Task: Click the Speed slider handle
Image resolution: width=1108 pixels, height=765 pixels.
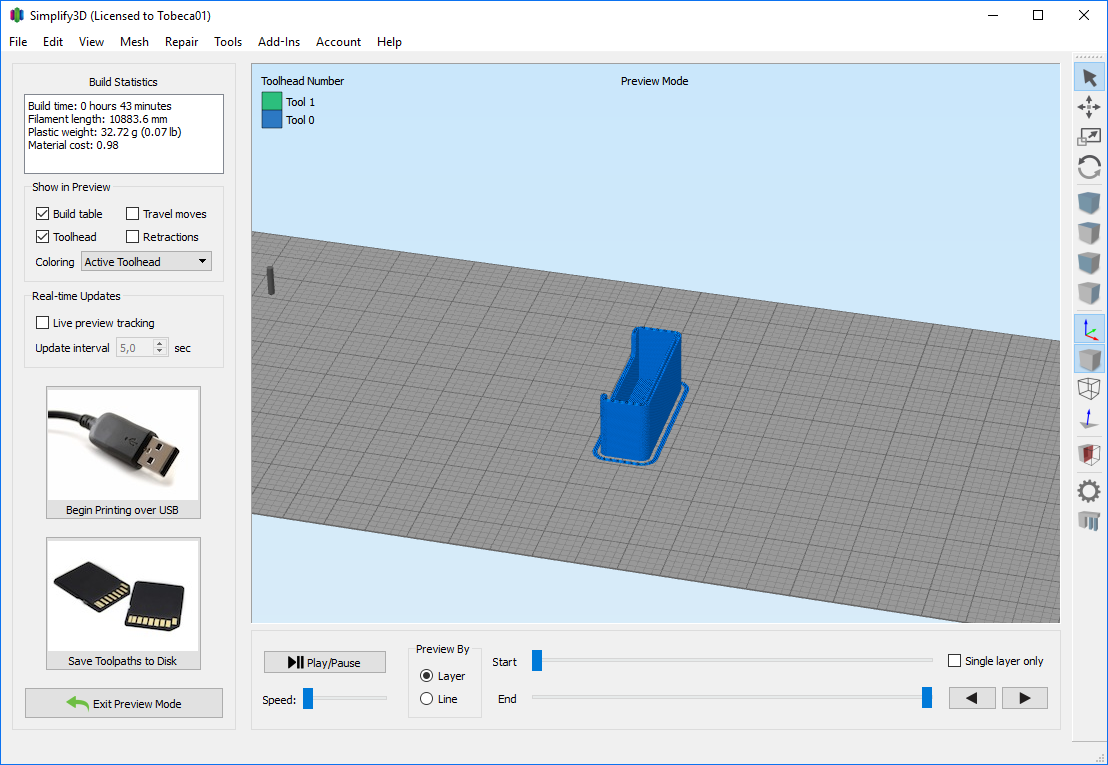Action: (308, 698)
